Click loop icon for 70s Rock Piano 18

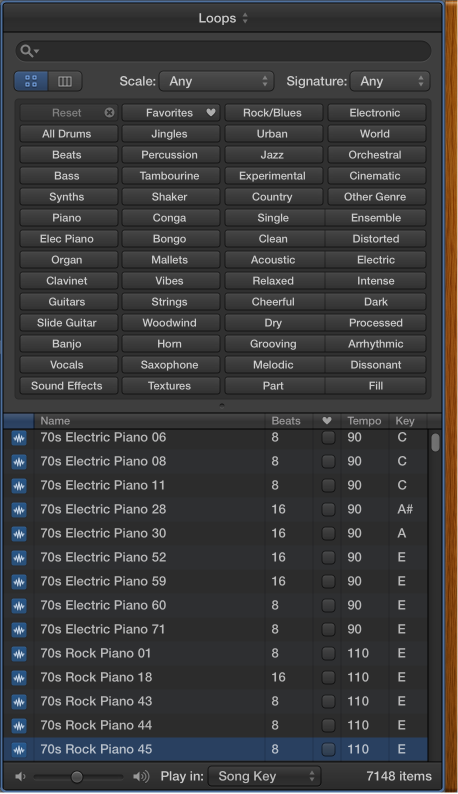[19, 678]
